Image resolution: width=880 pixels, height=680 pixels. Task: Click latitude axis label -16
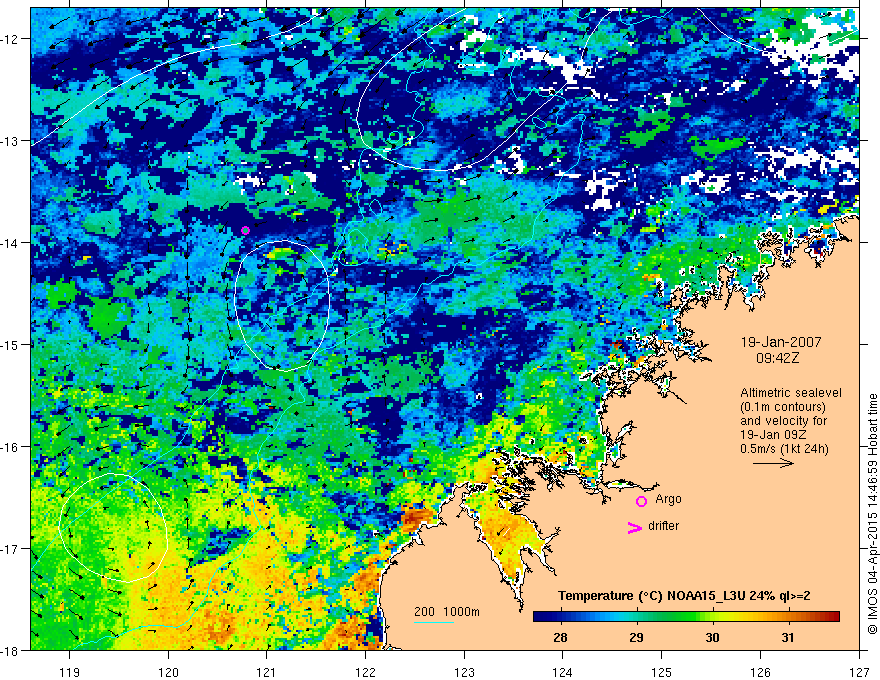(11, 447)
